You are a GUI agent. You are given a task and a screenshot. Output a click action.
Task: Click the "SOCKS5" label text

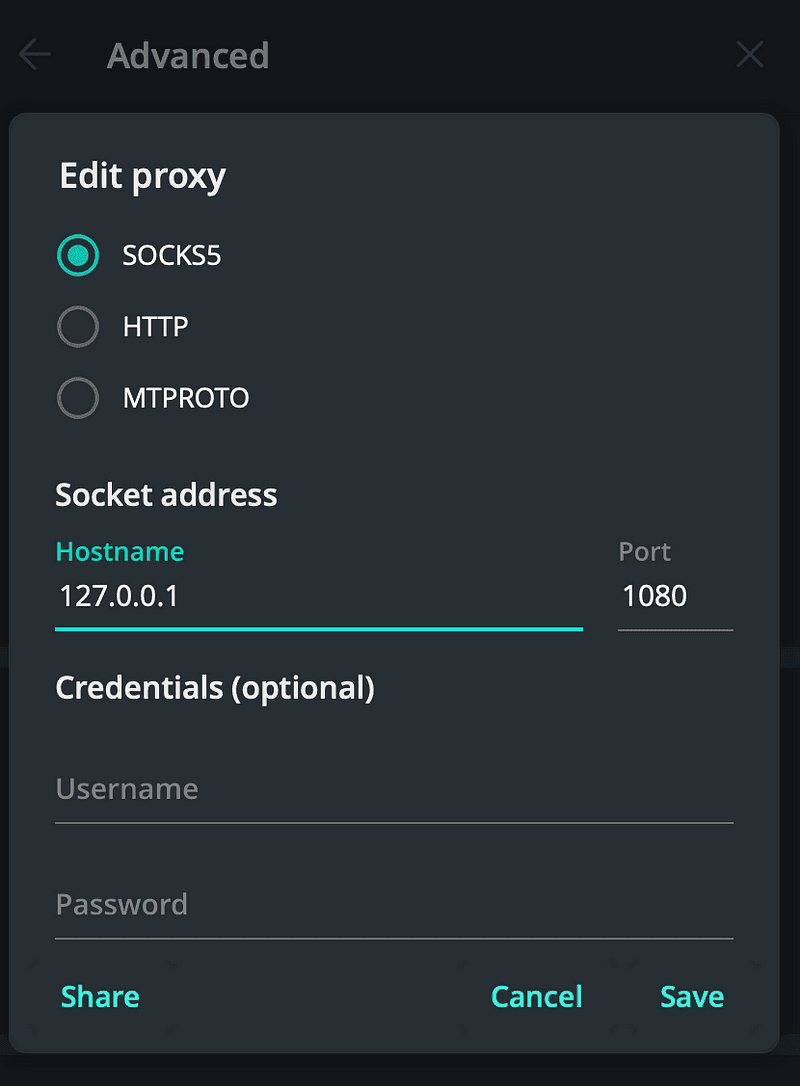pyautogui.click(x=172, y=256)
